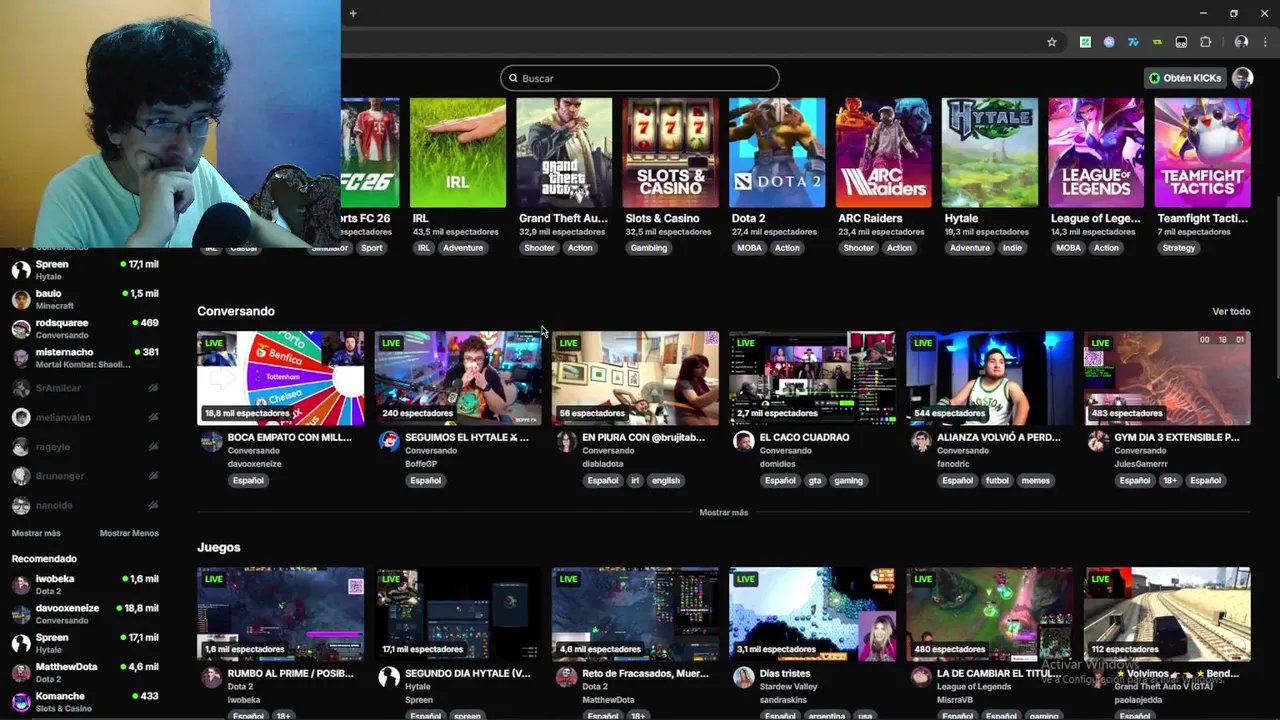Click the domidios channel avatar icon
The height and width of the screenshot is (720, 1280).
743,442
